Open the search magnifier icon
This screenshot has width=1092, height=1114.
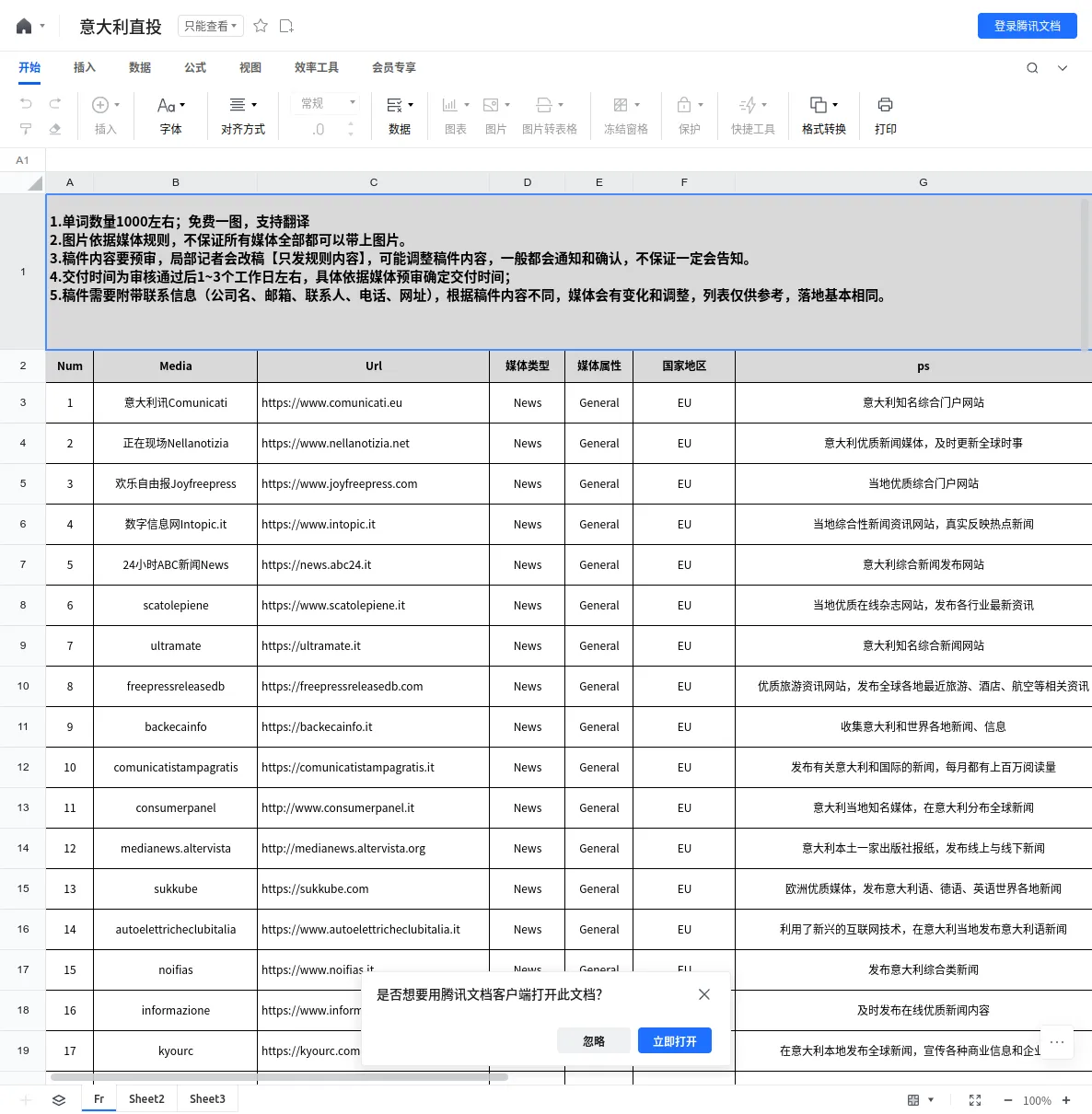click(x=1032, y=67)
